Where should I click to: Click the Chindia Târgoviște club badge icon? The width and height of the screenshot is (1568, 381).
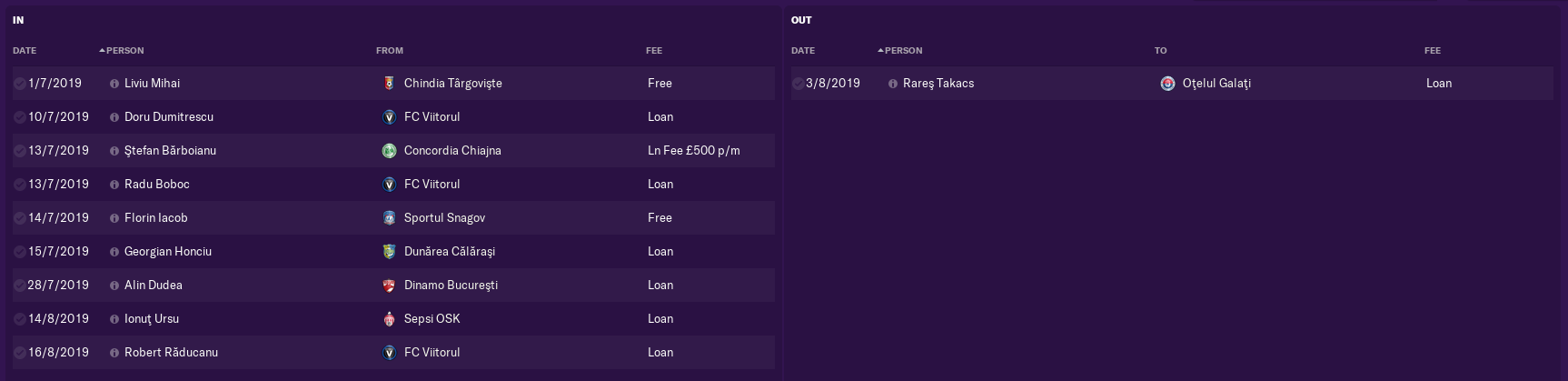[389, 83]
